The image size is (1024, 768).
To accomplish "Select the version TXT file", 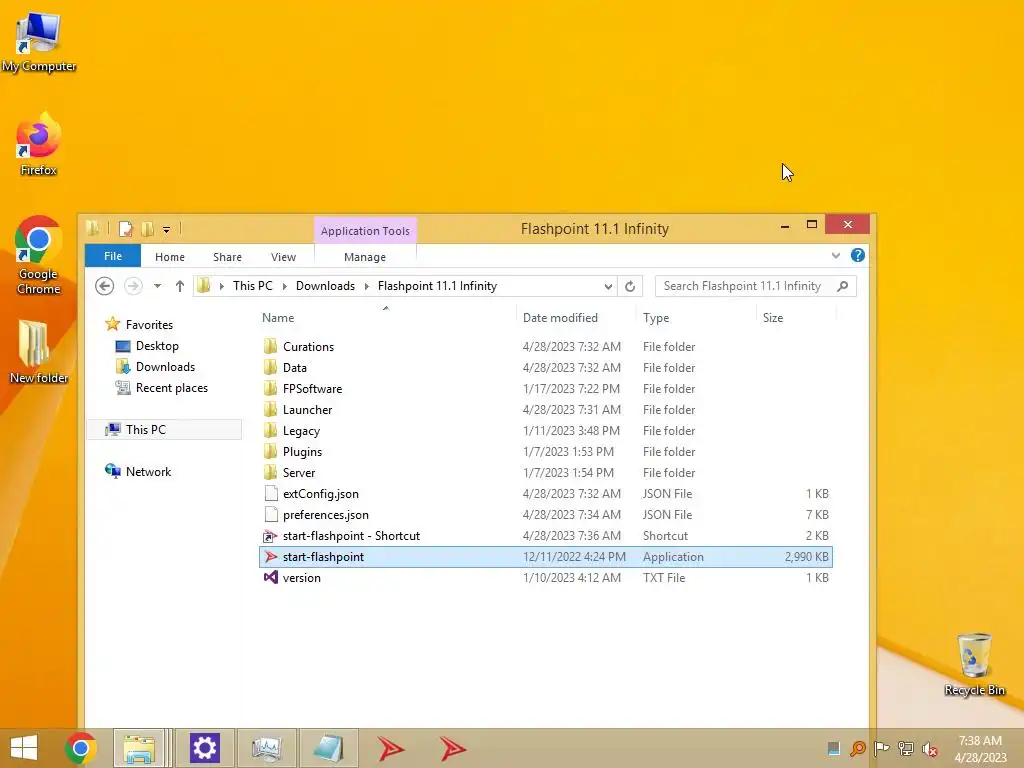I will click(x=546, y=577).
